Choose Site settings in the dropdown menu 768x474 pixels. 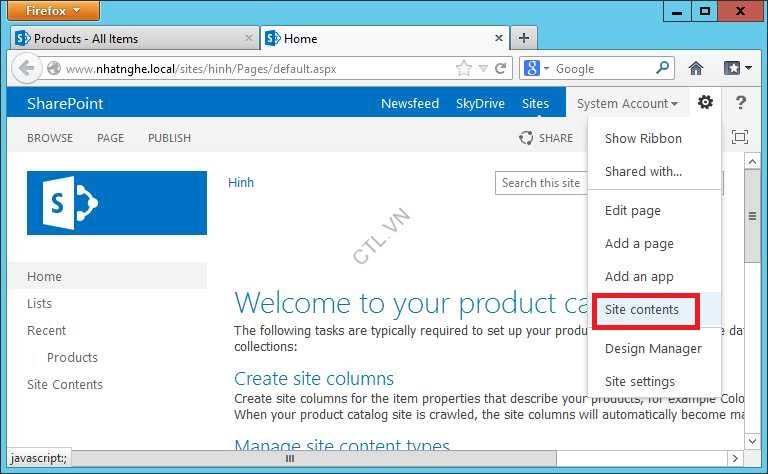(640, 381)
